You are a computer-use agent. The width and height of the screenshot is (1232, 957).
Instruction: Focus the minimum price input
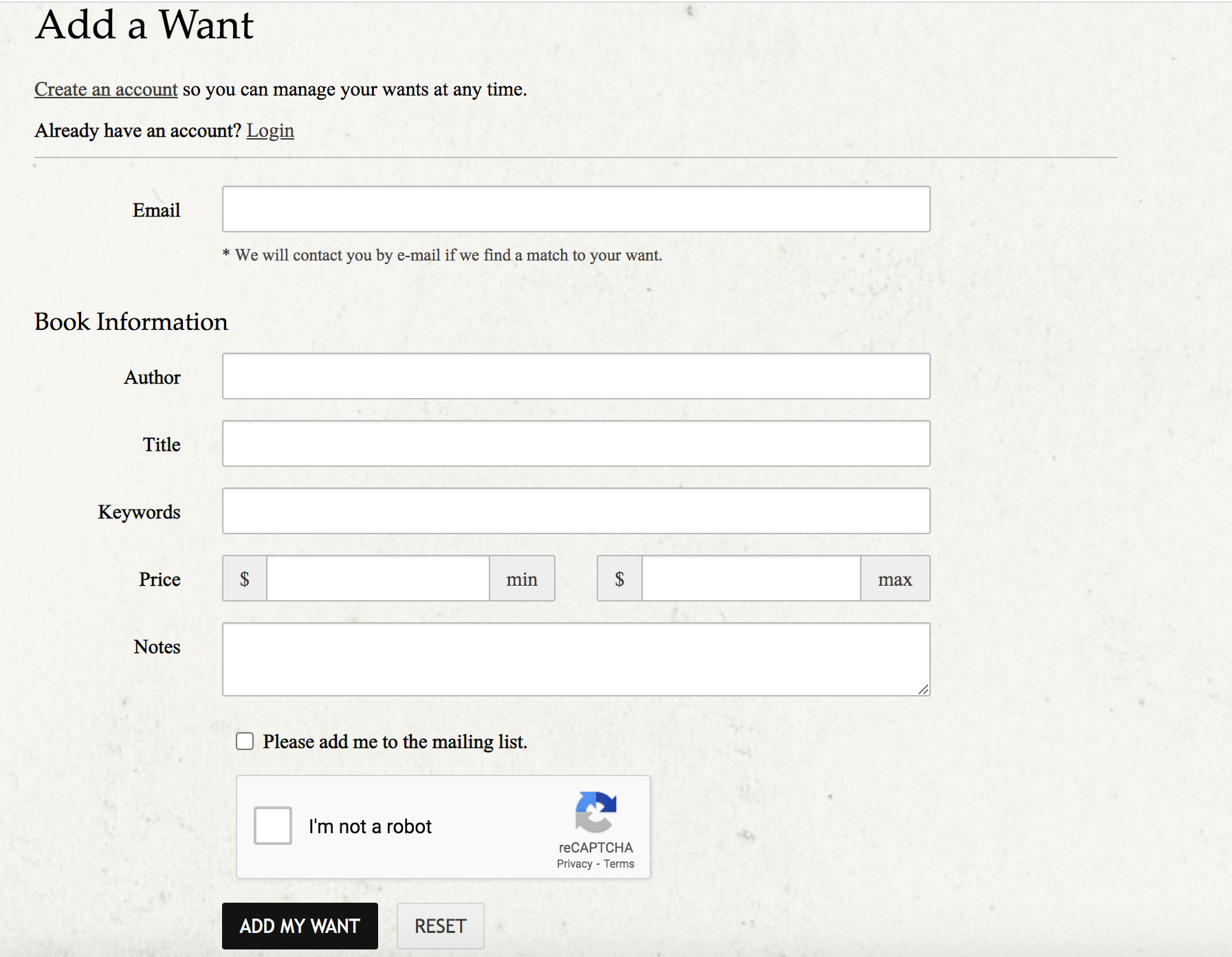tap(377, 579)
